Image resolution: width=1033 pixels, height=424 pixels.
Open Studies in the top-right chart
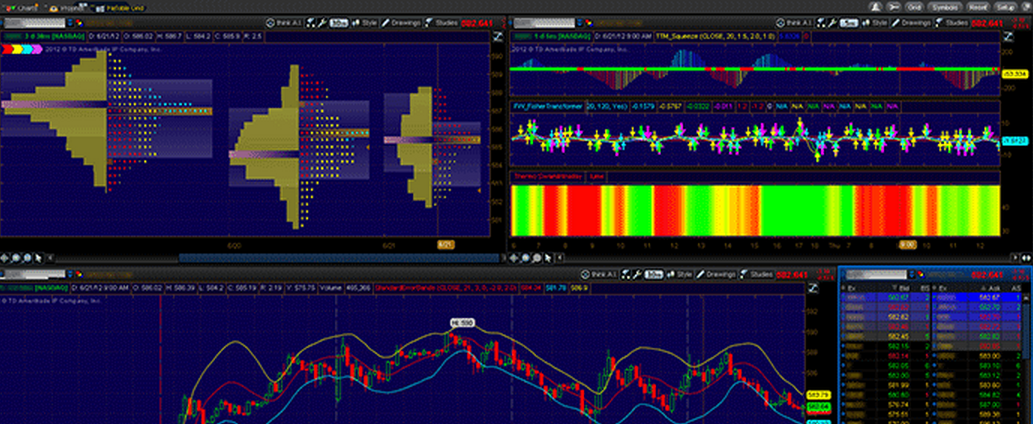(x=953, y=21)
